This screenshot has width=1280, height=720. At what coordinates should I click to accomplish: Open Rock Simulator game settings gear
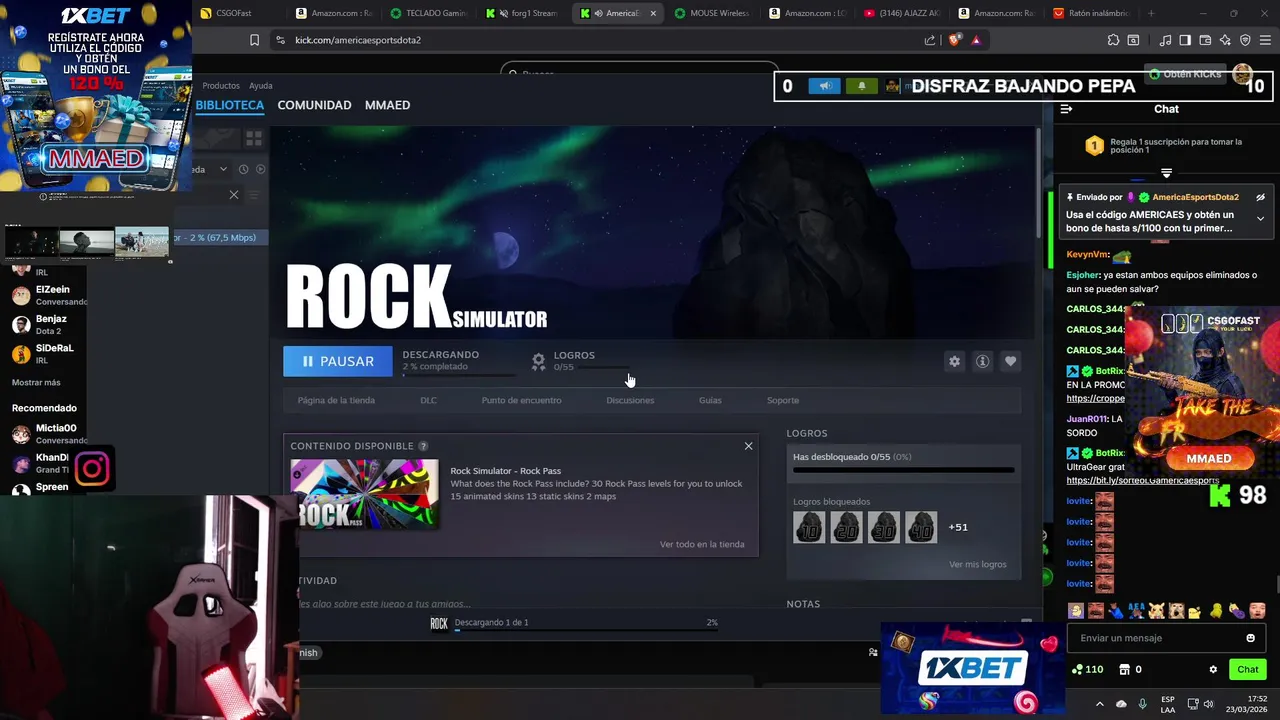tap(954, 361)
